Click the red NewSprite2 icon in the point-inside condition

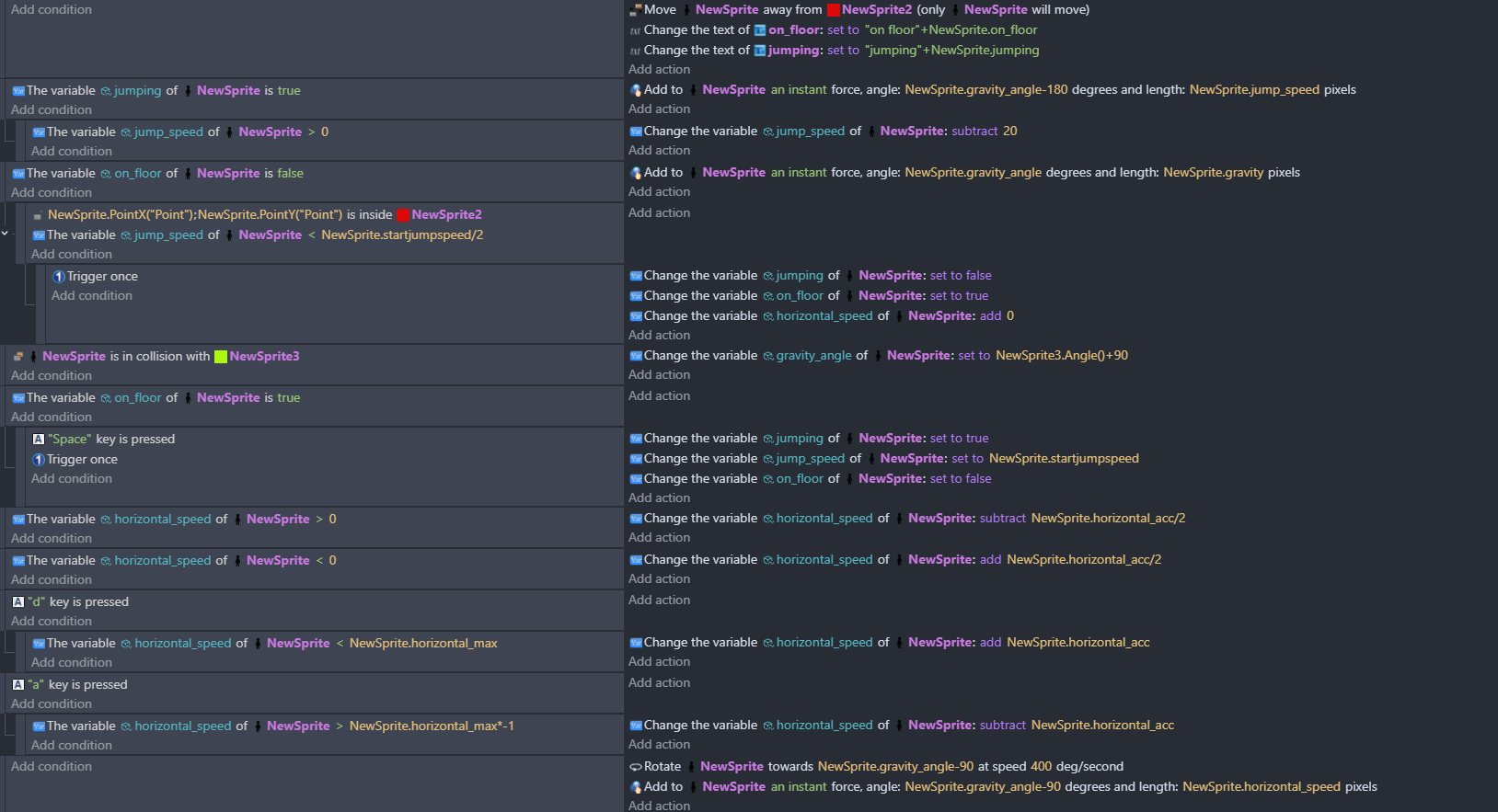(403, 215)
